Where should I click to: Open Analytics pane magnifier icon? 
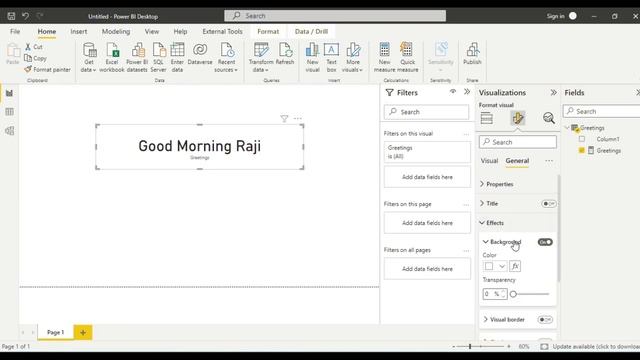pyautogui.click(x=549, y=118)
